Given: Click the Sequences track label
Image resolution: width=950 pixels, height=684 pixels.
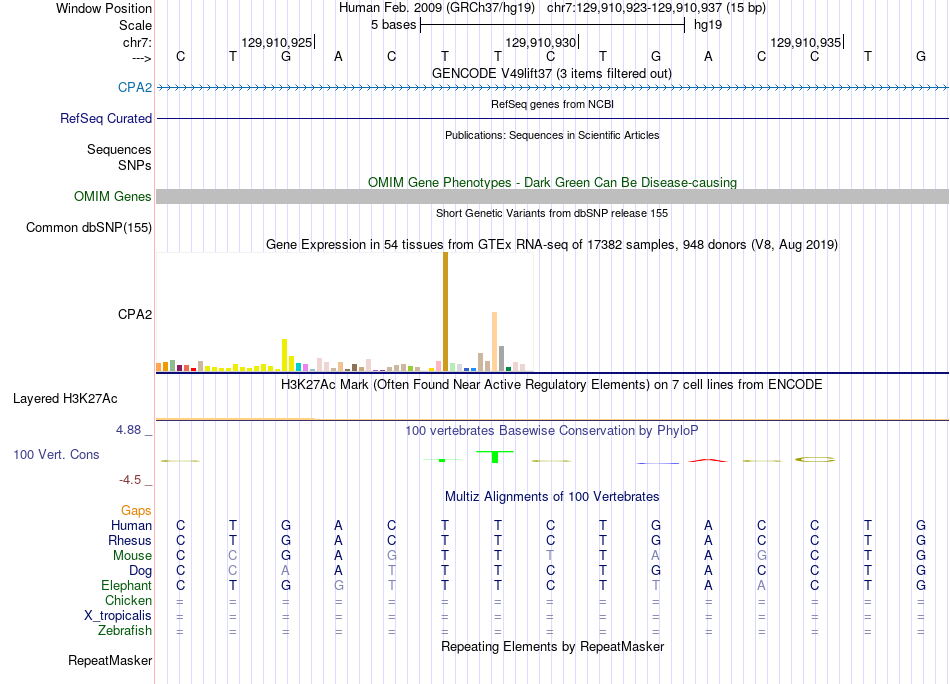Looking at the screenshot, I should click(119, 149).
